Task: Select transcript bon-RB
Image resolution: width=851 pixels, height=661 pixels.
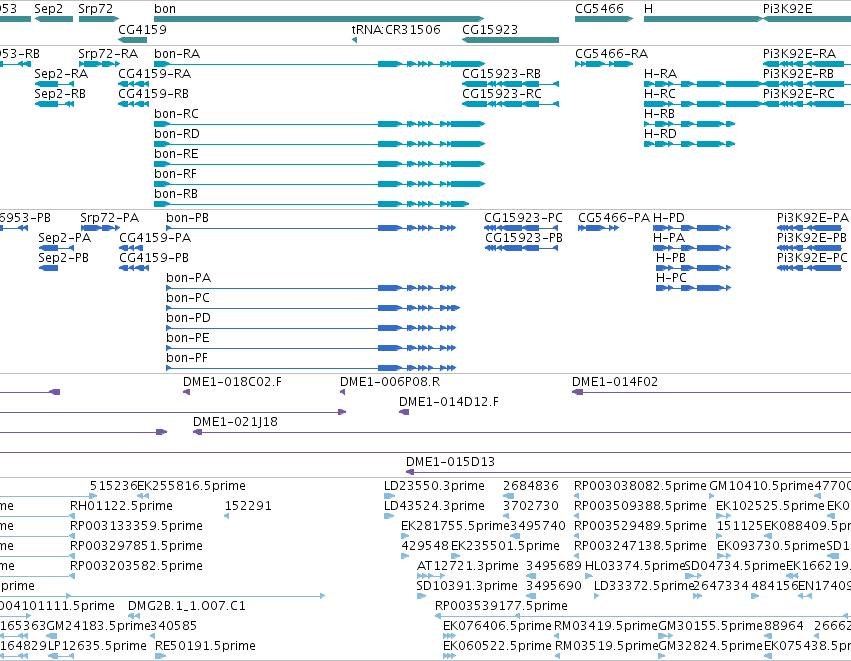Action: (312, 204)
